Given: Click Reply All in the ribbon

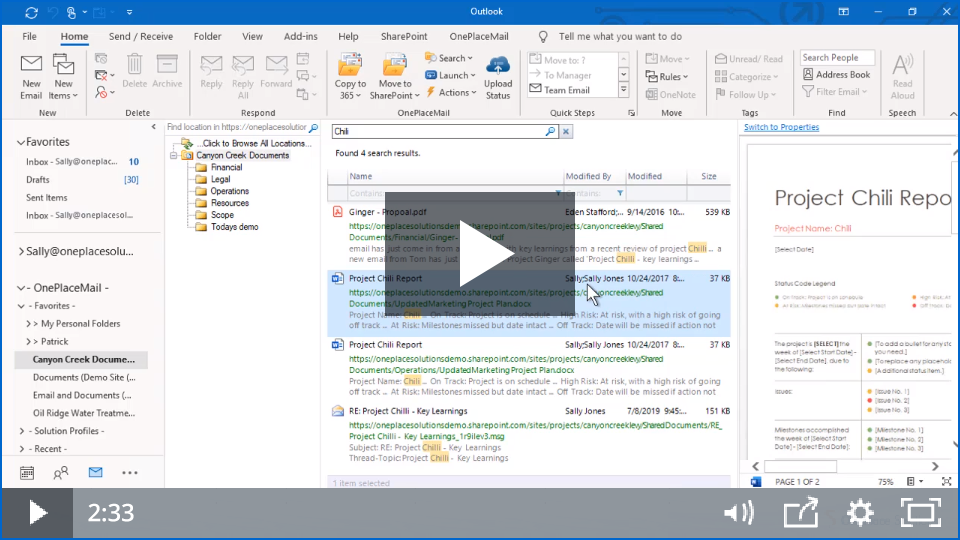Looking at the screenshot, I should [242, 77].
